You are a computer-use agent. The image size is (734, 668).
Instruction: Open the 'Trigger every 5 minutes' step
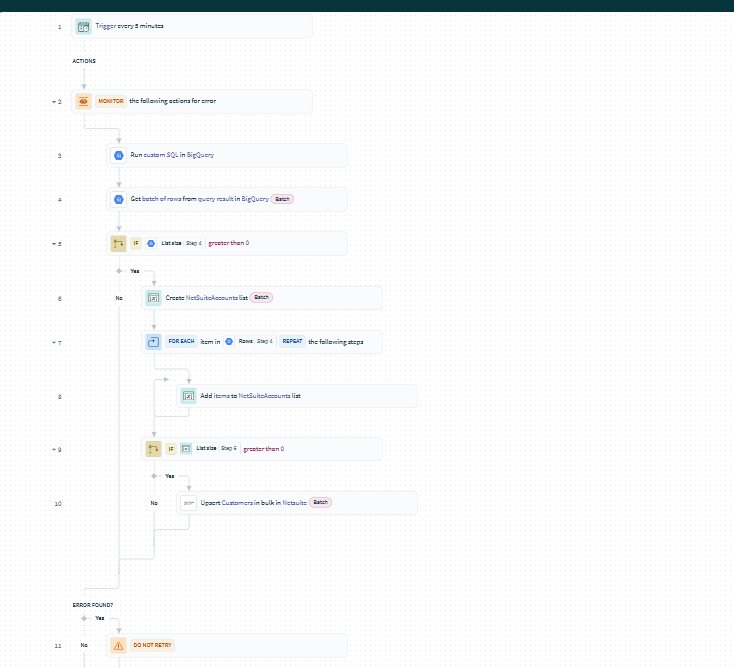[x=130, y=26]
